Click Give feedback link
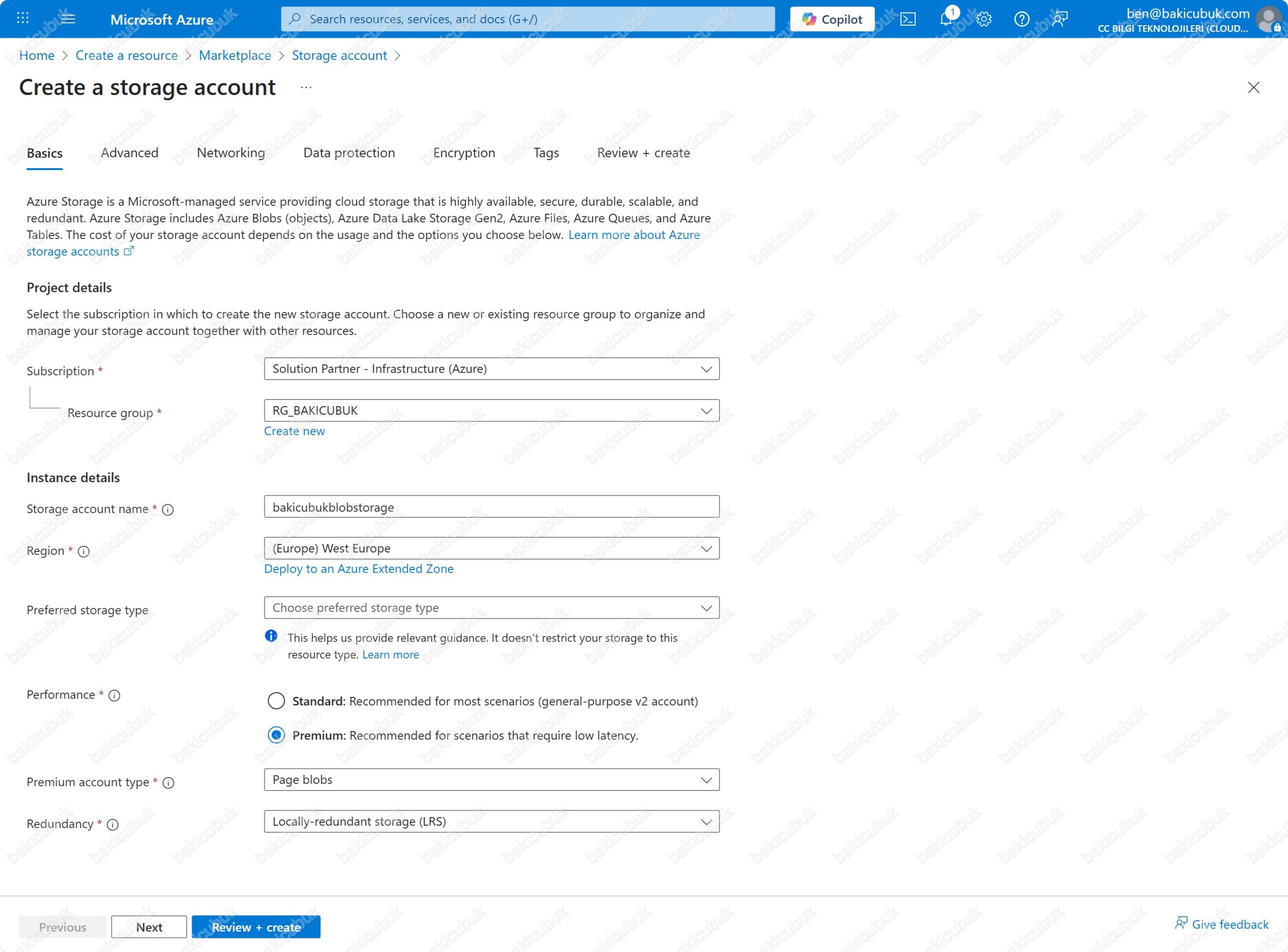1288x952 pixels. [x=1230, y=924]
